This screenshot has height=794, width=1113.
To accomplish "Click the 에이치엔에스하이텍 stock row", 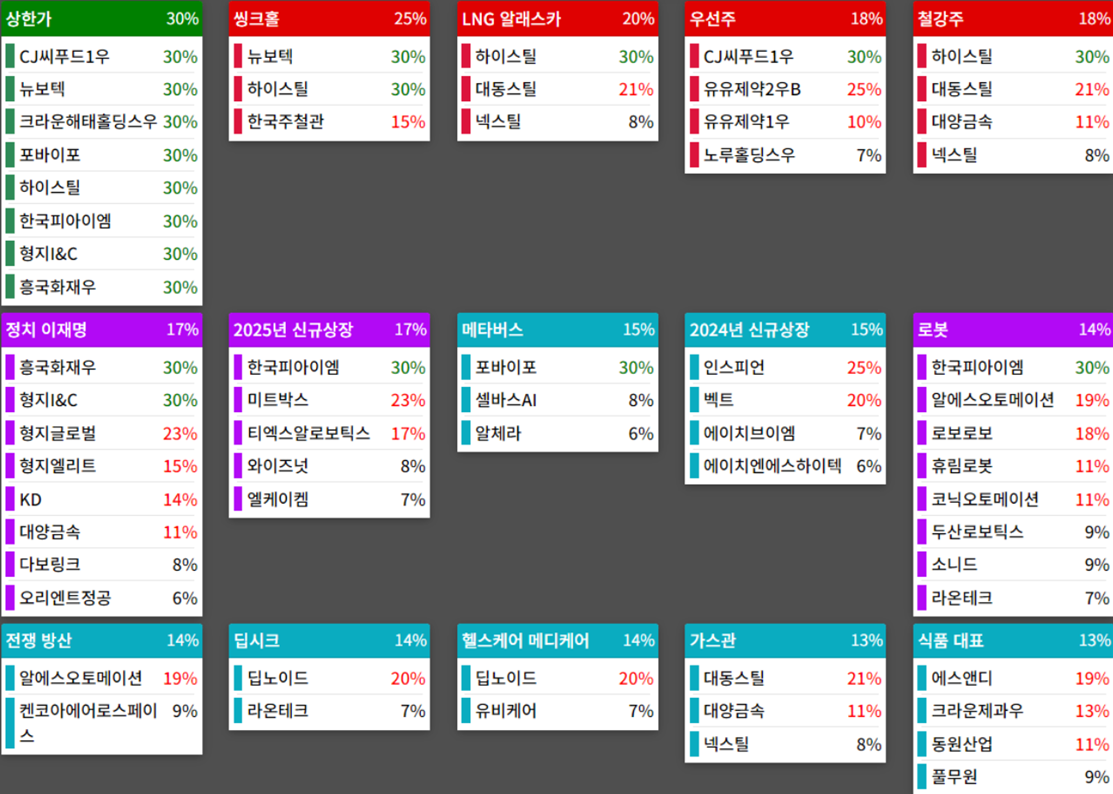I will tap(785, 466).
